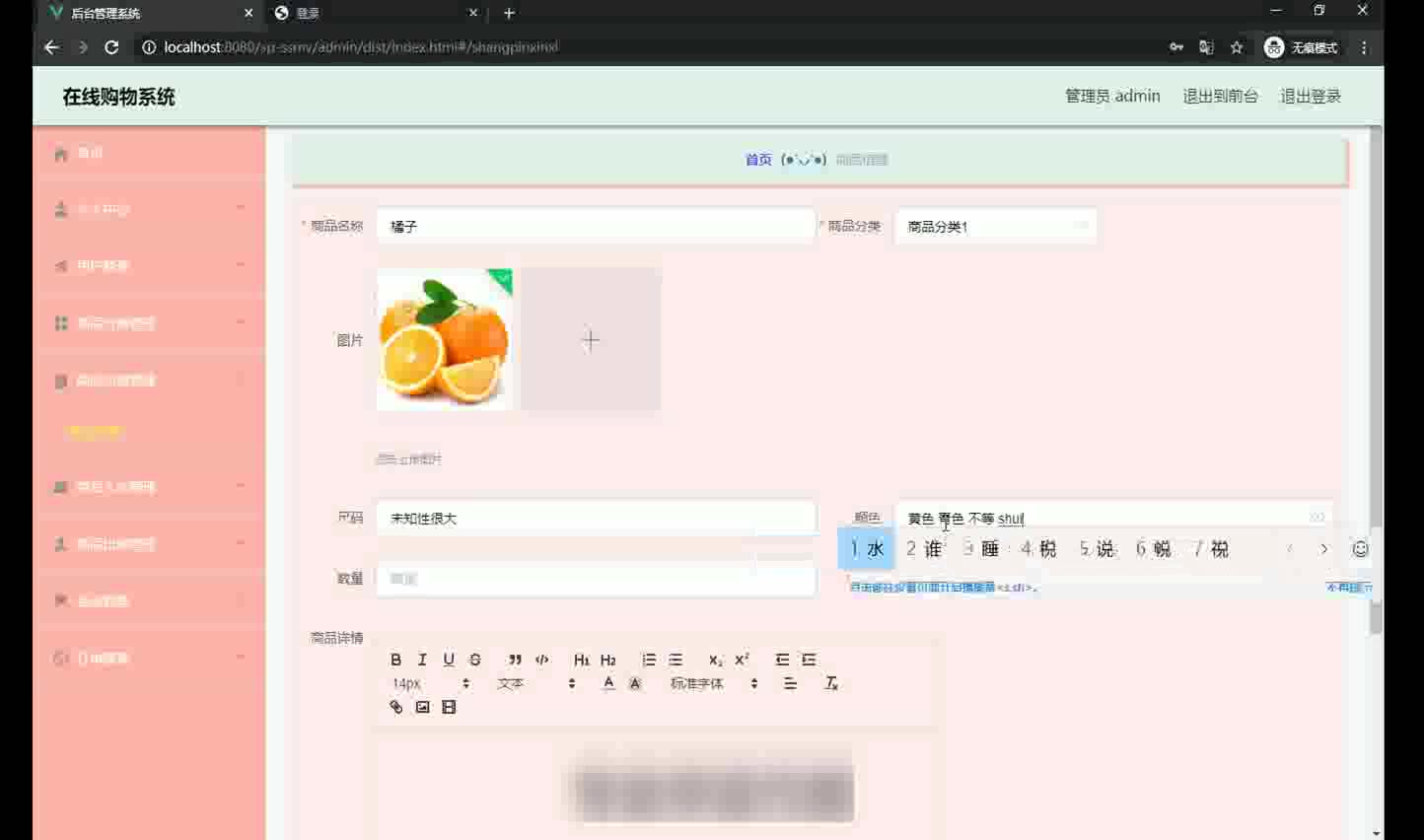Show next page of IME candidates
This screenshot has width=1424, height=840.
(1323, 549)
